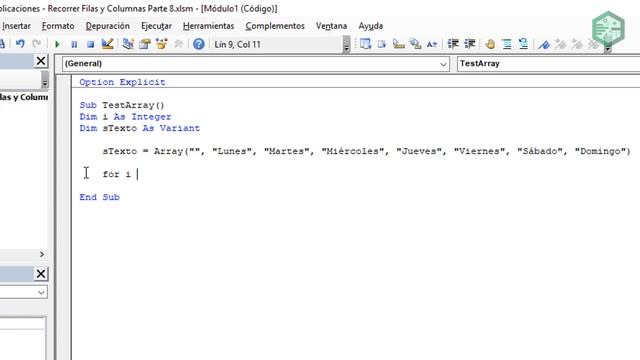Click the "Domingo" string in the array

click(x=600, y=151)
